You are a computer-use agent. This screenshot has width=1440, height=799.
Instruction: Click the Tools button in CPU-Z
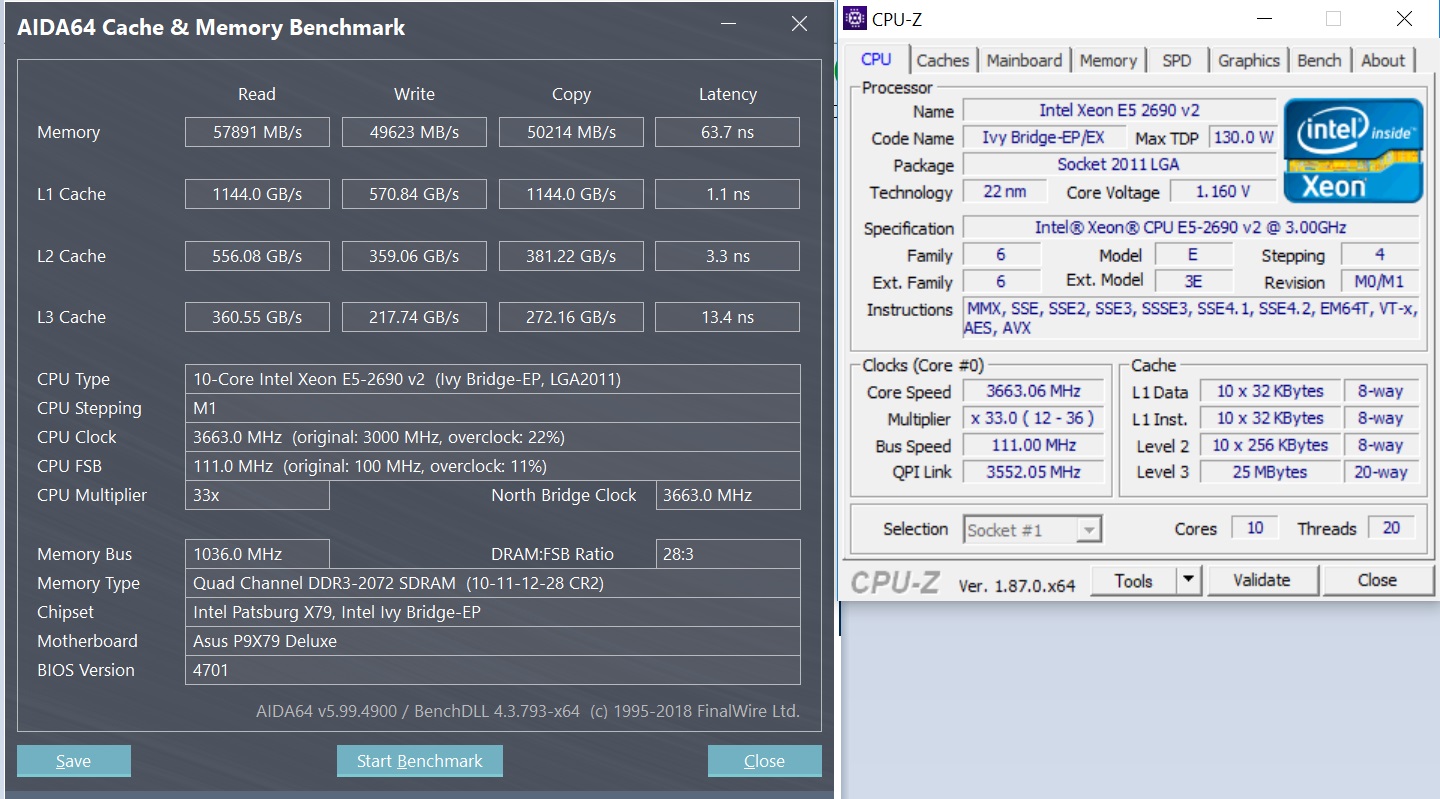1133,580
